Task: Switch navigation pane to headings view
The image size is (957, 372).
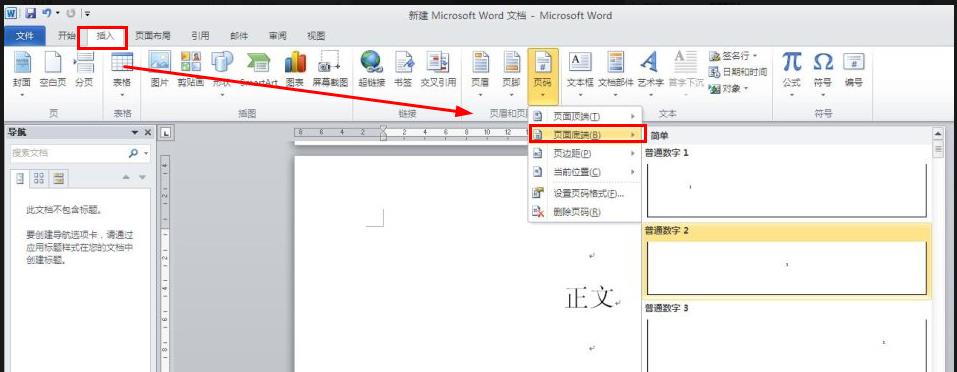Action: [20, 177]
